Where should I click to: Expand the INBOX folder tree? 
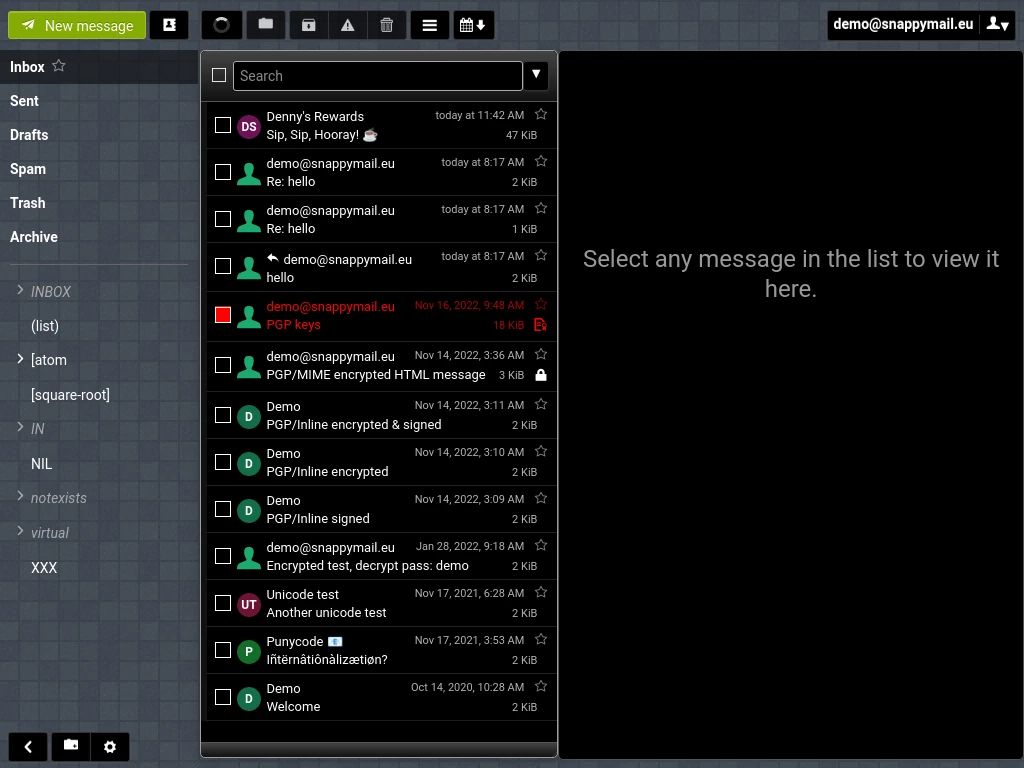[x=19, y=291]
